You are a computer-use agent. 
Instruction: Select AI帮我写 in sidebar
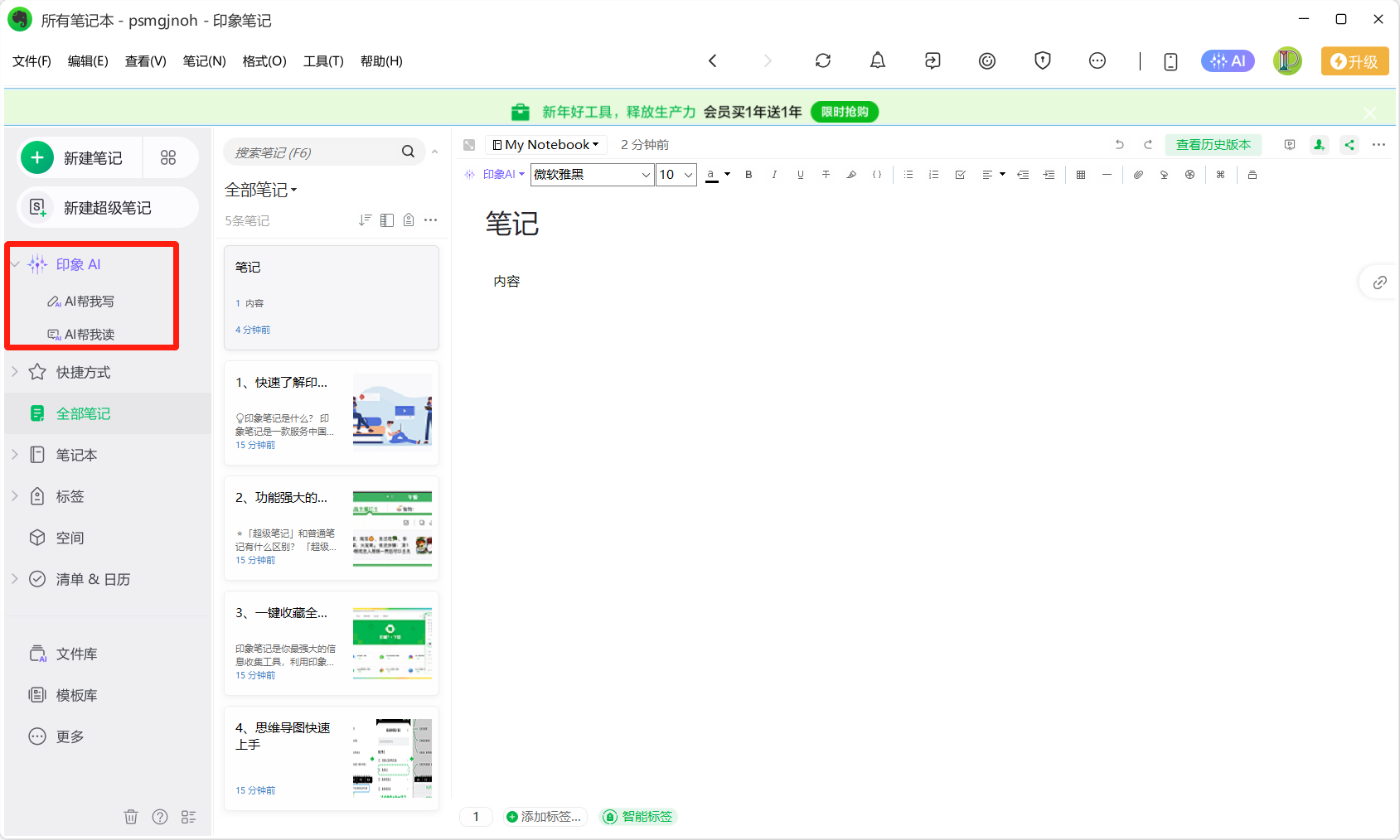coord(81,302)
